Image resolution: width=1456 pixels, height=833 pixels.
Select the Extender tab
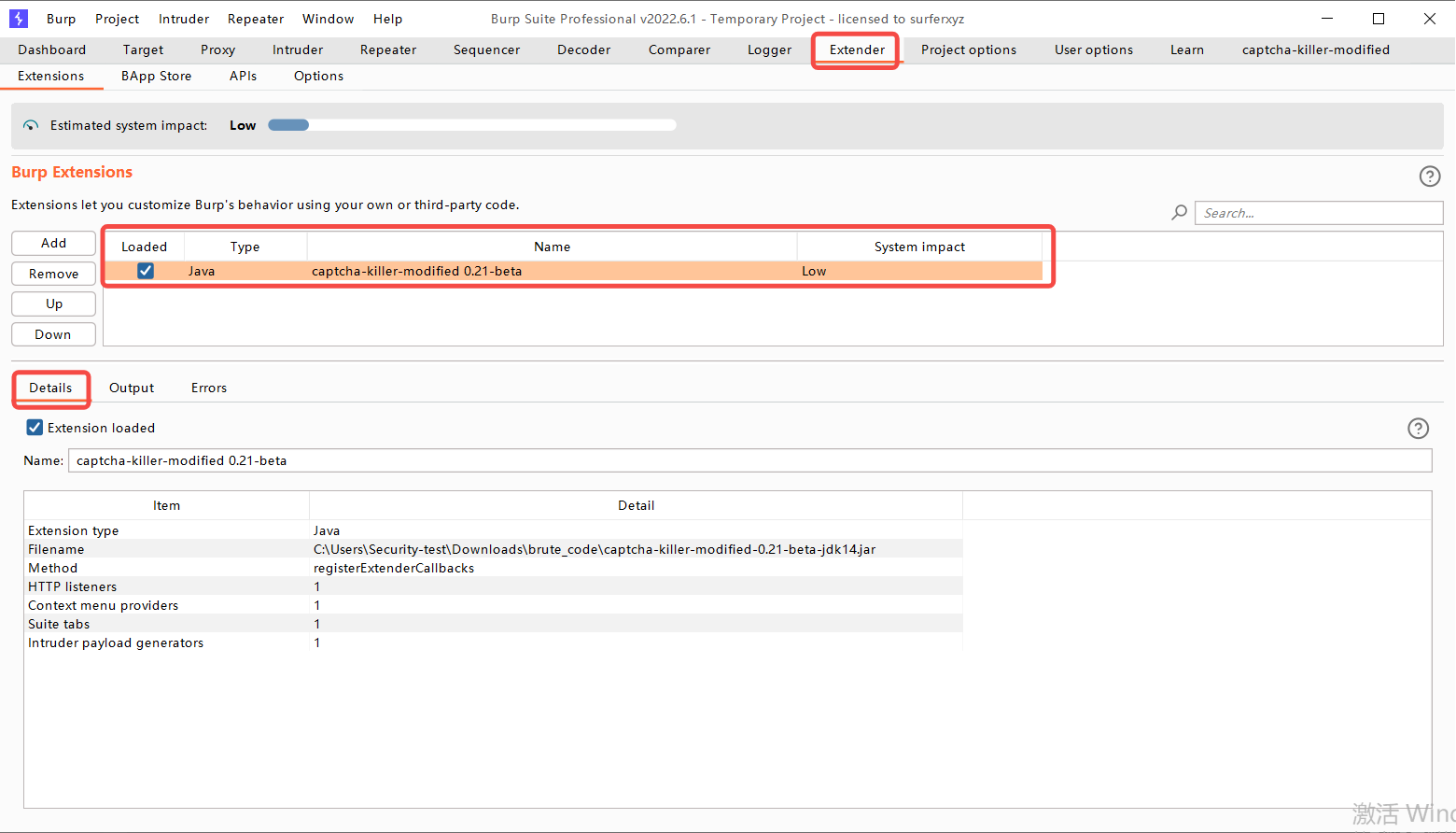[857, 49]
